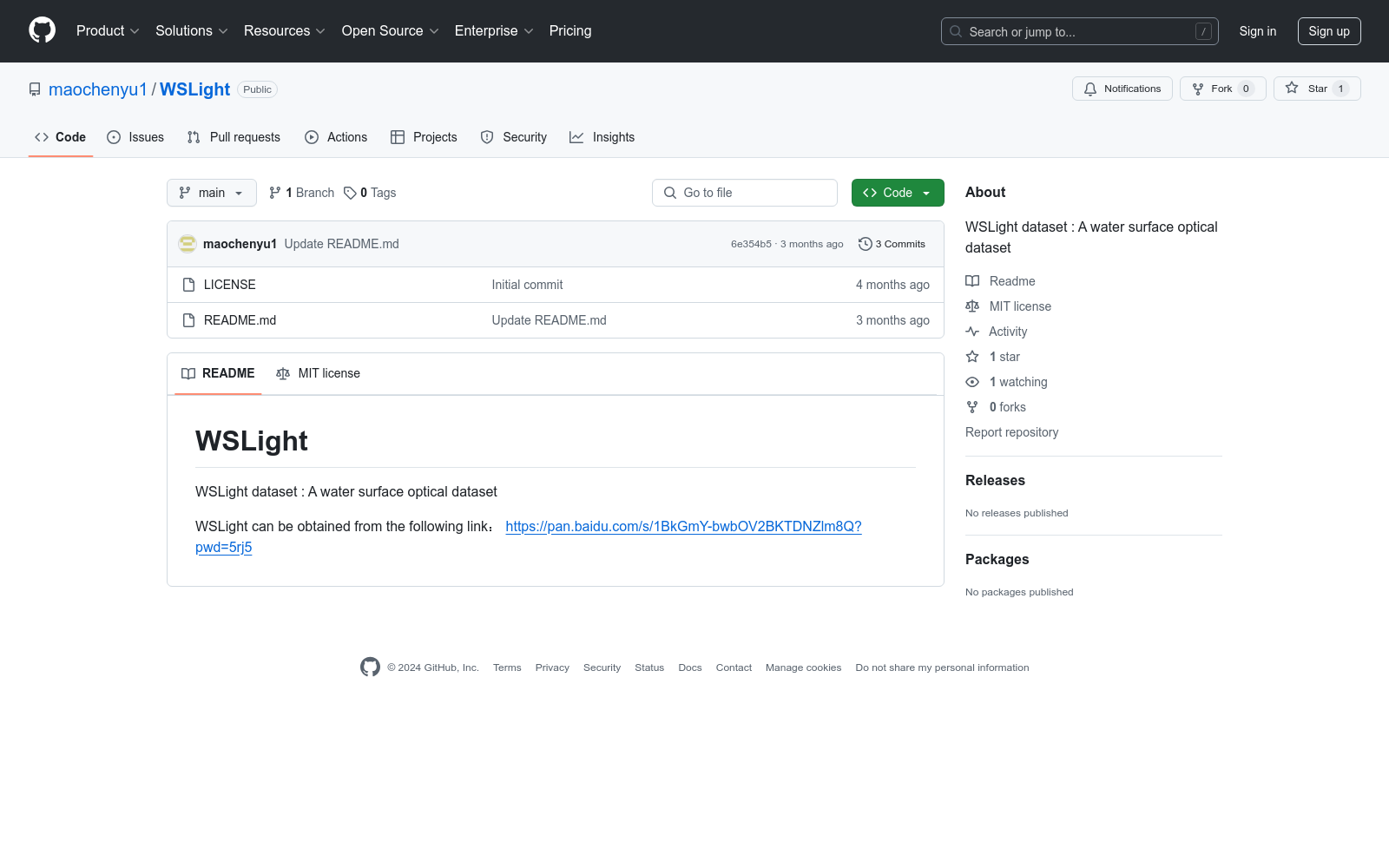
Task: Open the Terms footer link
Action: pos(507,667)
